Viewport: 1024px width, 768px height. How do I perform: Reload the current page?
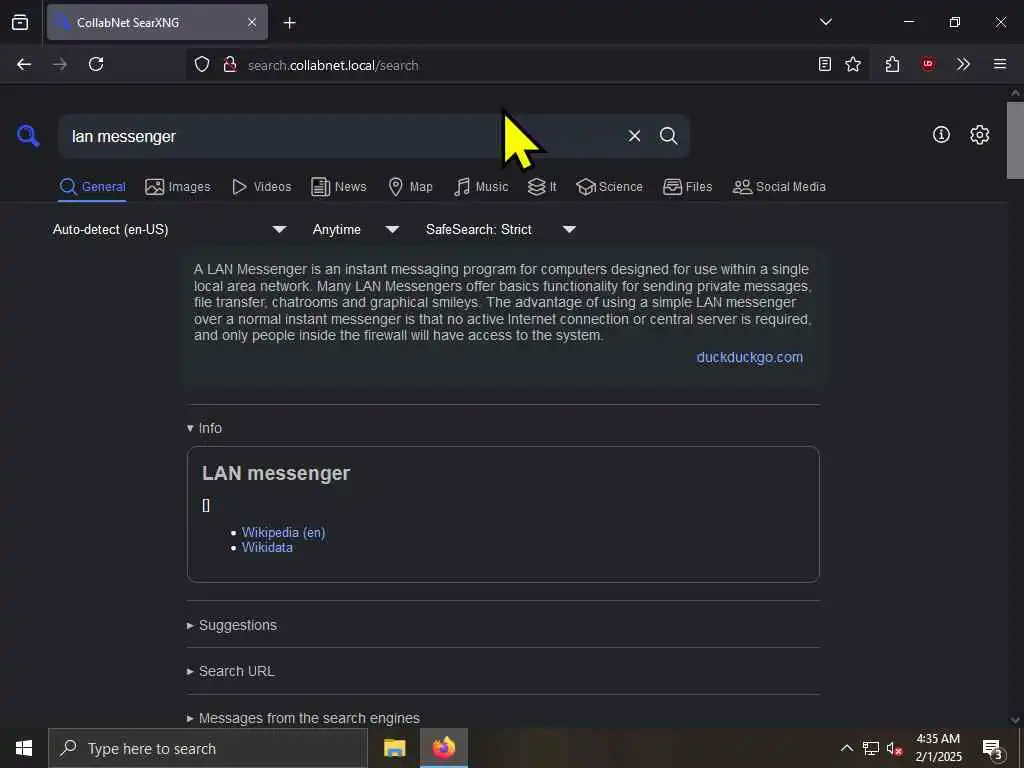(x=96, y=64)
